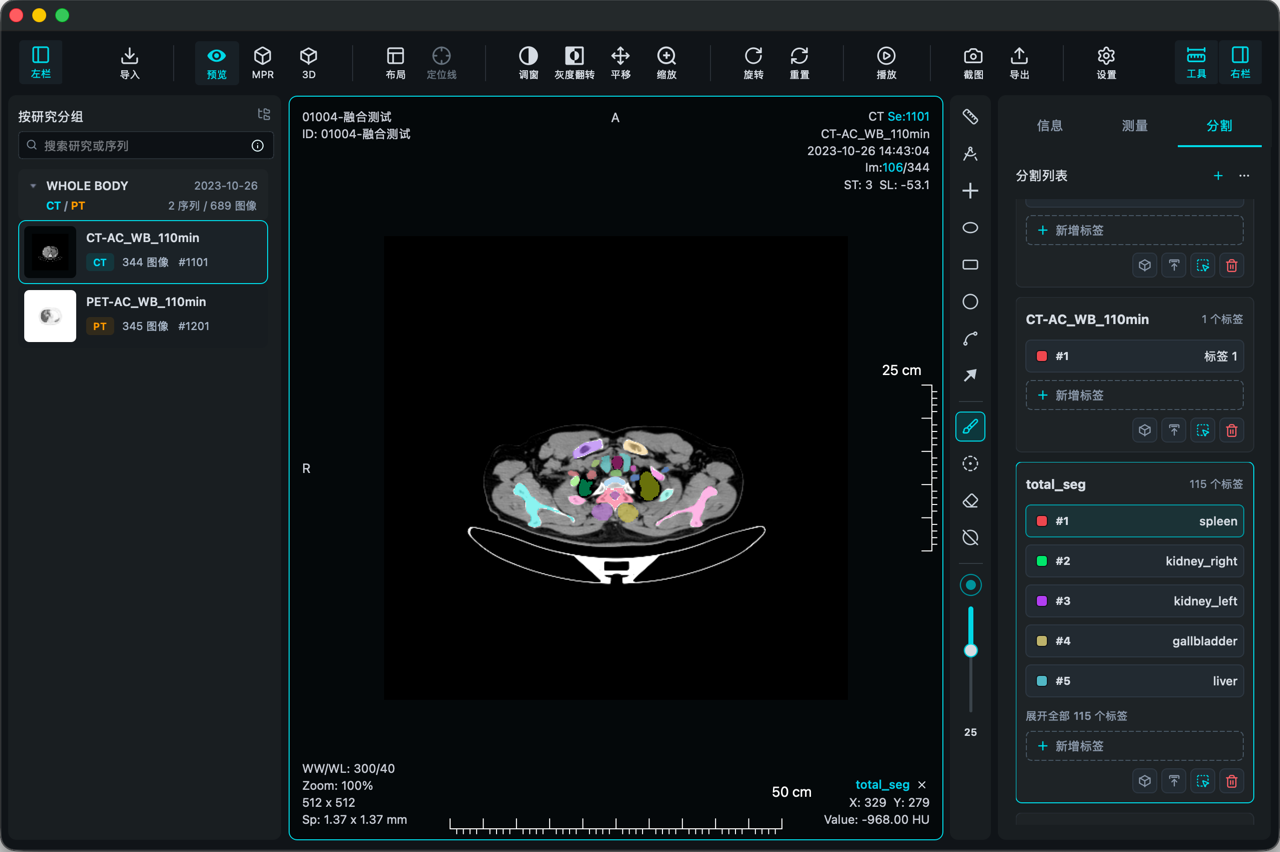Toggle the 左栏 left sidebar button
The height and width of the screenshot is (852, 1280).
click(x=41, y=62)
